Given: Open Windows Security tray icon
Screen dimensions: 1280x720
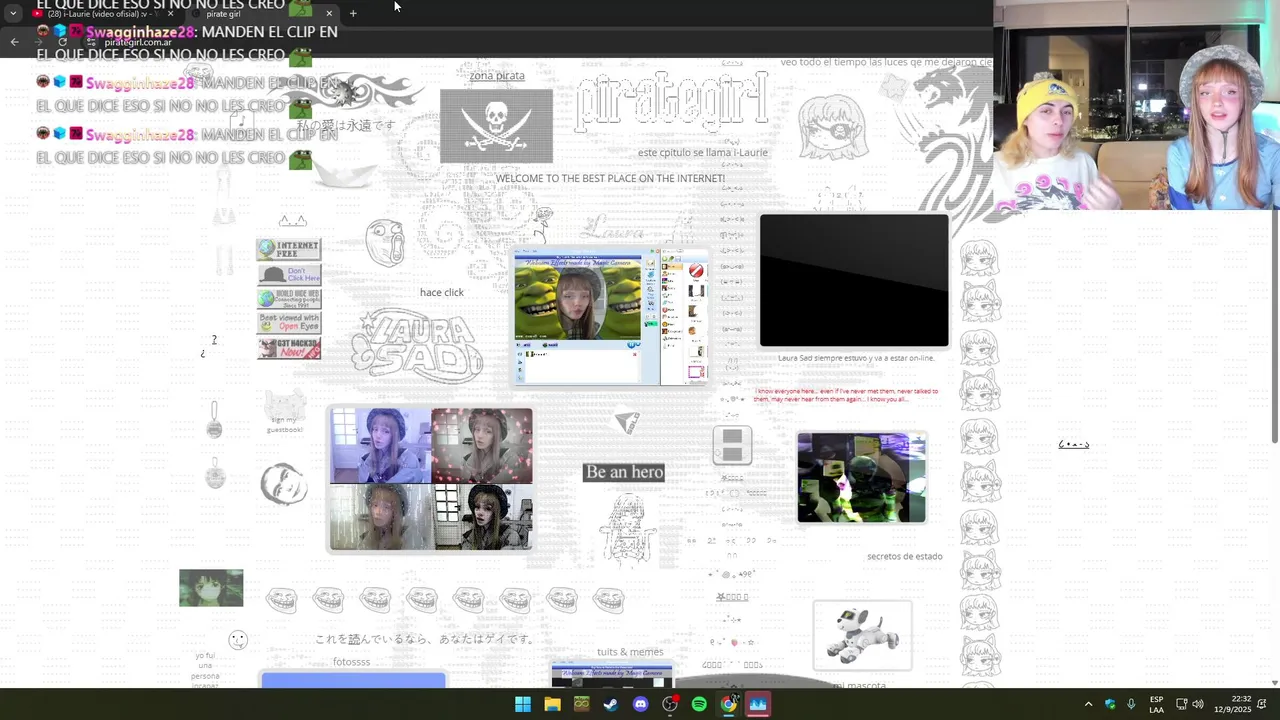Looking at the screenshot, I should tap(1110, 704).
